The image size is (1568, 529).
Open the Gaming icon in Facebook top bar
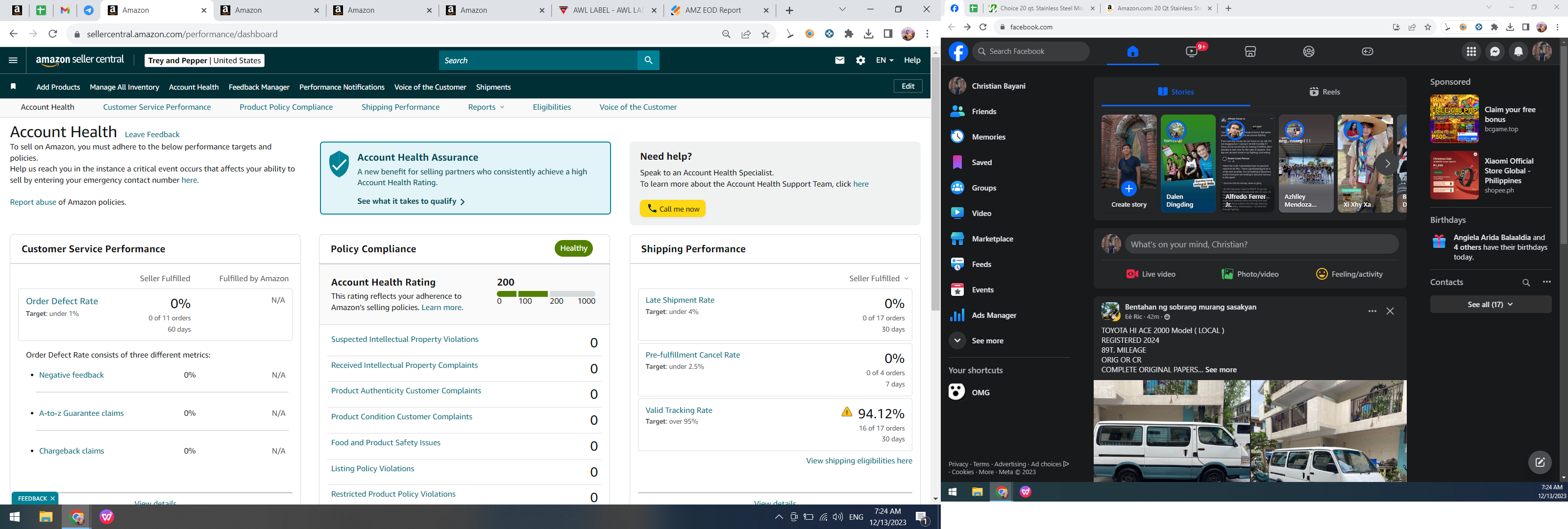pyautogui.click(x=1367, y=52)
